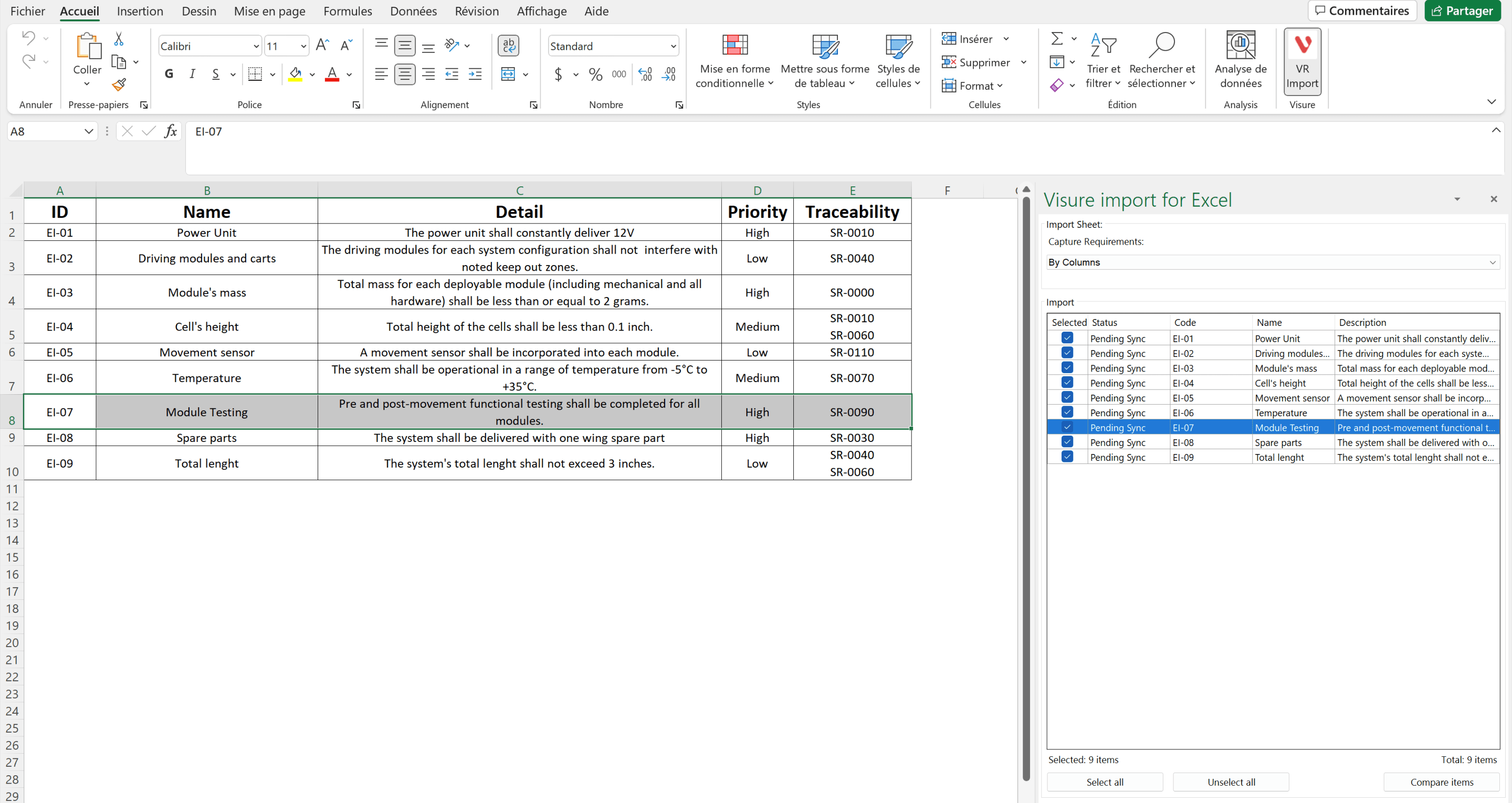Viewport: 1512px width, 803px height.
Task: Click the wrap text icon
Action: 508,45
